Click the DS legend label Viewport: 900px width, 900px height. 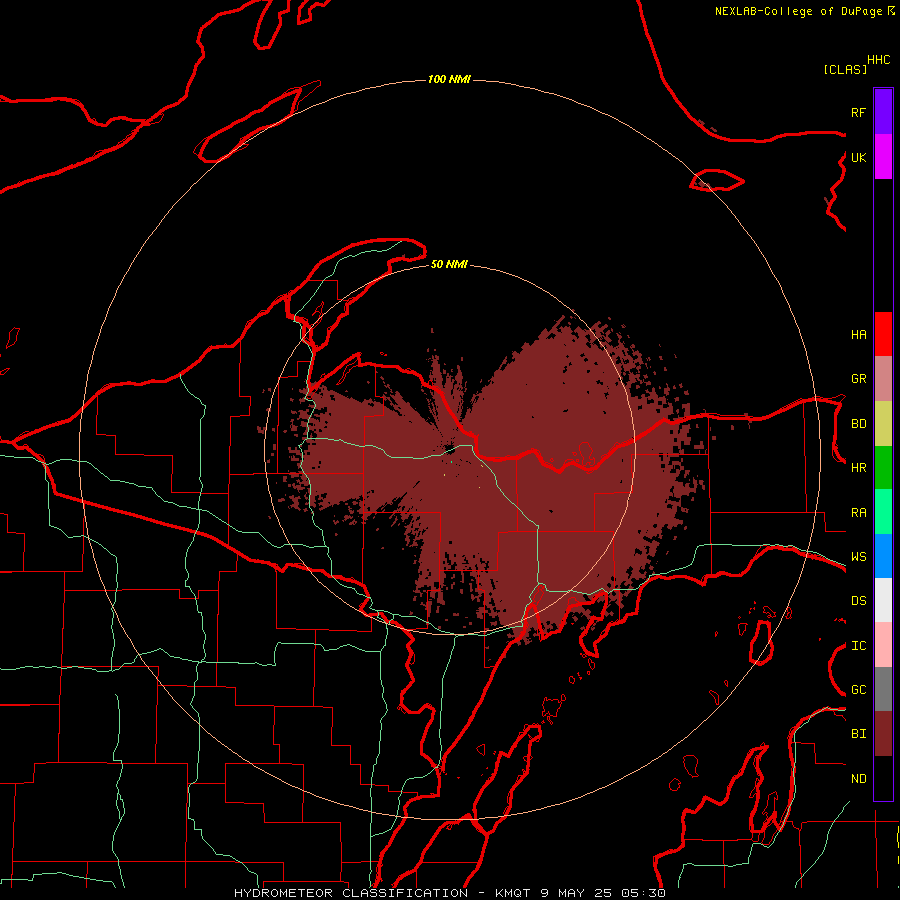(x=858, y=601)
